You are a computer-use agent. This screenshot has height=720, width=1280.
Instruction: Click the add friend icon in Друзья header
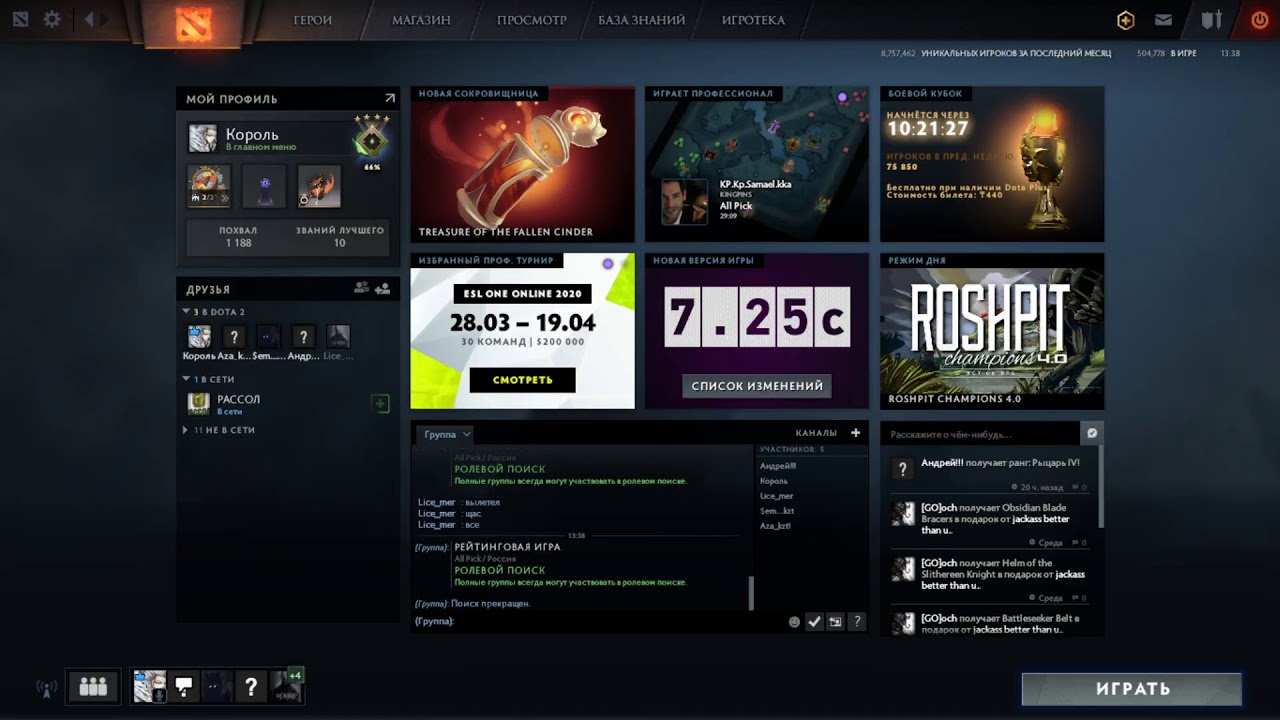[x=383, y=288]
